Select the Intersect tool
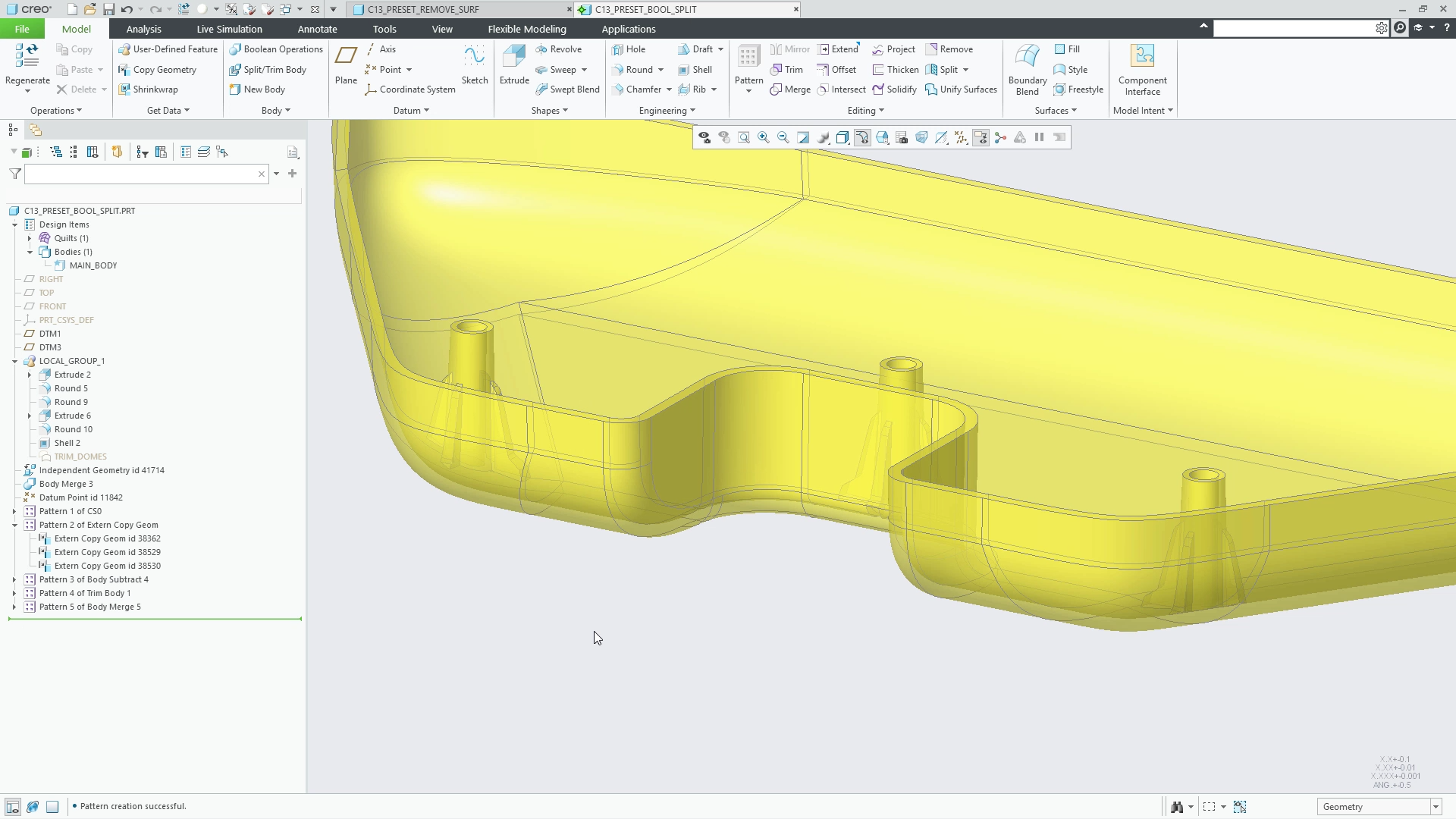The height and width of the screenshot is (819, 1456). (x=841, y=89)
